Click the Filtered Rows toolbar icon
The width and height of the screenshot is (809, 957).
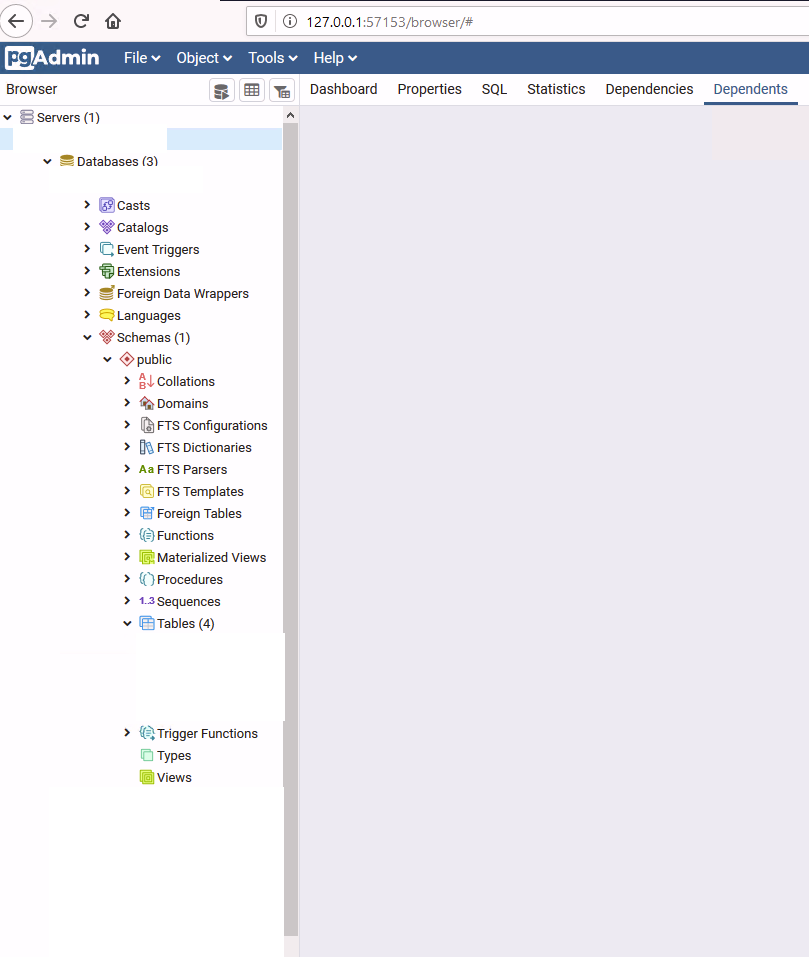tap(282, 90)
